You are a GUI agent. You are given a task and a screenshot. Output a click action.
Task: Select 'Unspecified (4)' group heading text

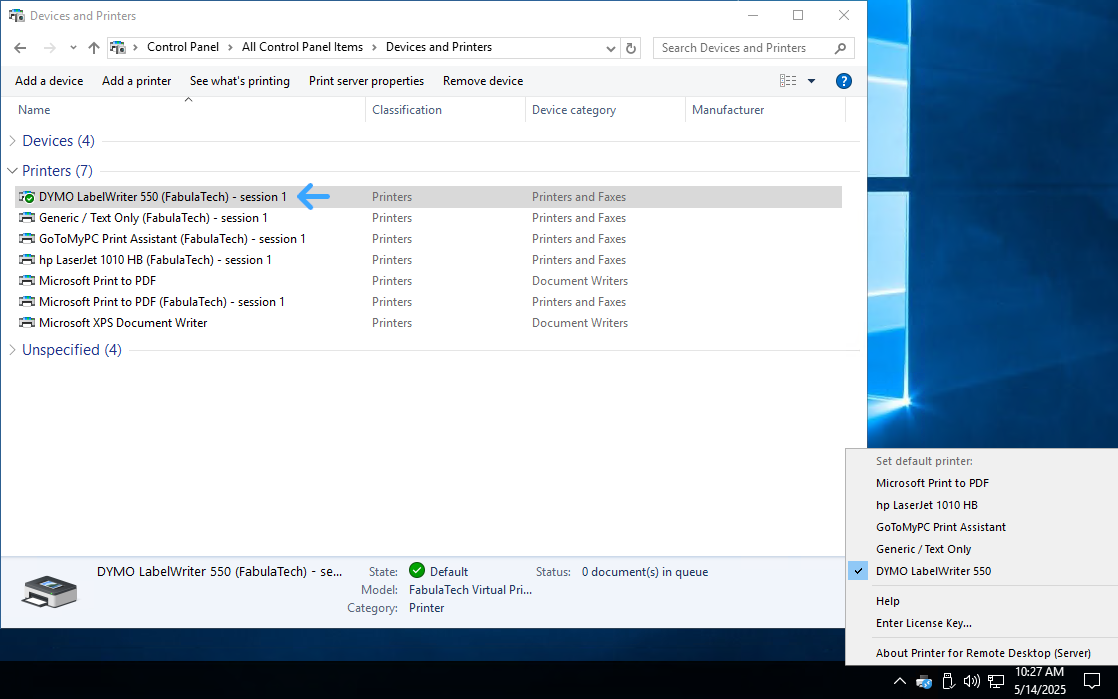pos(72,350)
